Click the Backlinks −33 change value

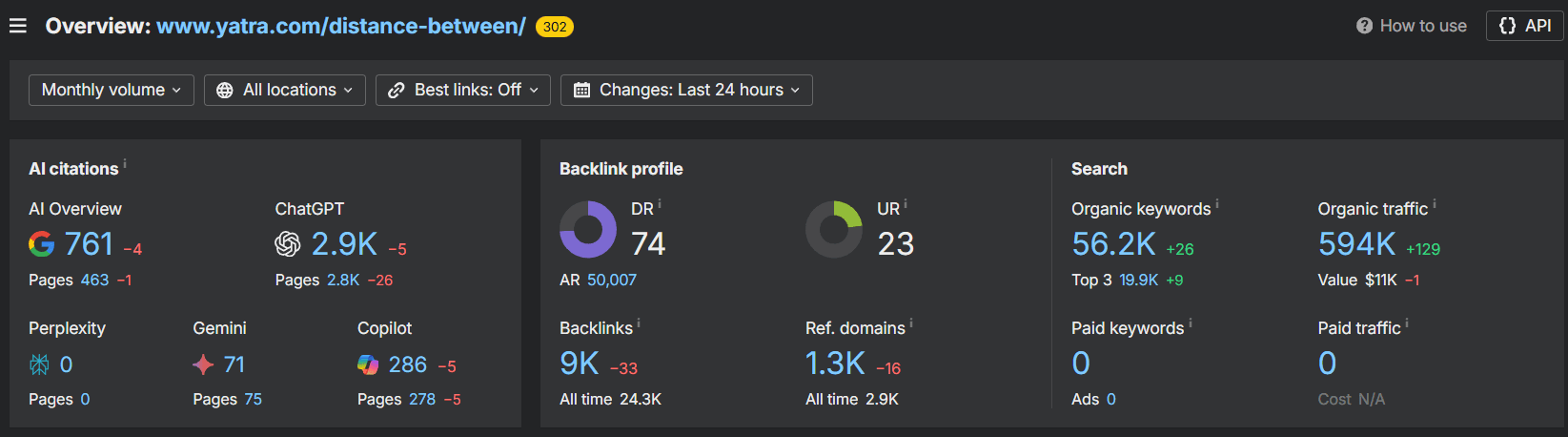[623, 368]
